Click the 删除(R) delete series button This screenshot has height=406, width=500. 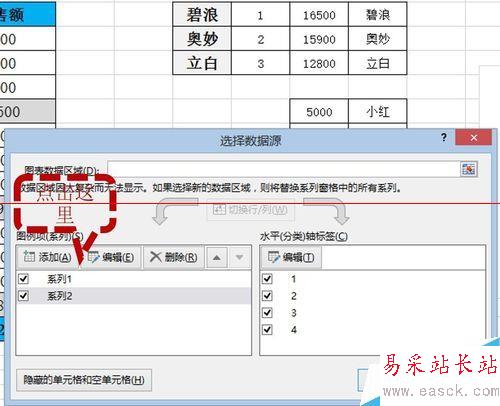click(x=174, y=257)
